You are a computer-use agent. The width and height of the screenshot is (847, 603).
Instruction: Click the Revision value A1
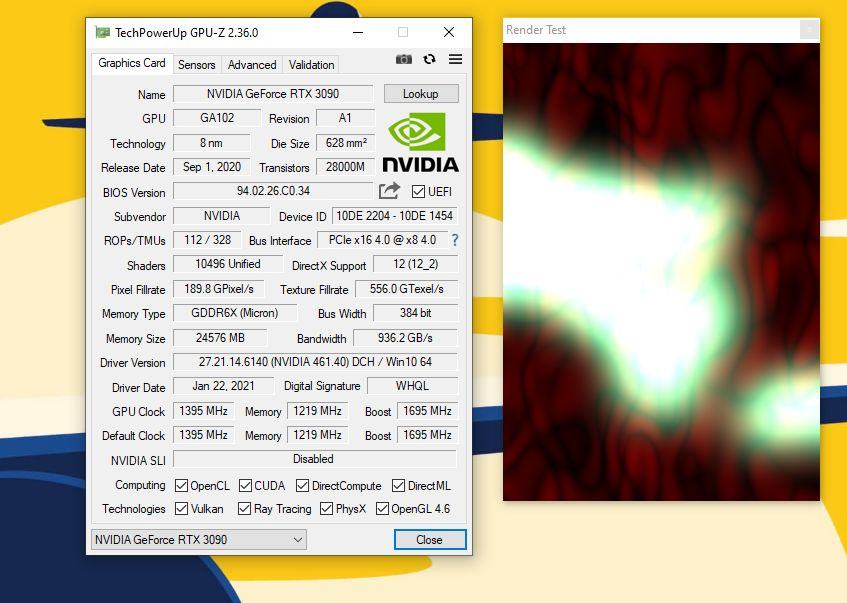(x=345, y=118)
